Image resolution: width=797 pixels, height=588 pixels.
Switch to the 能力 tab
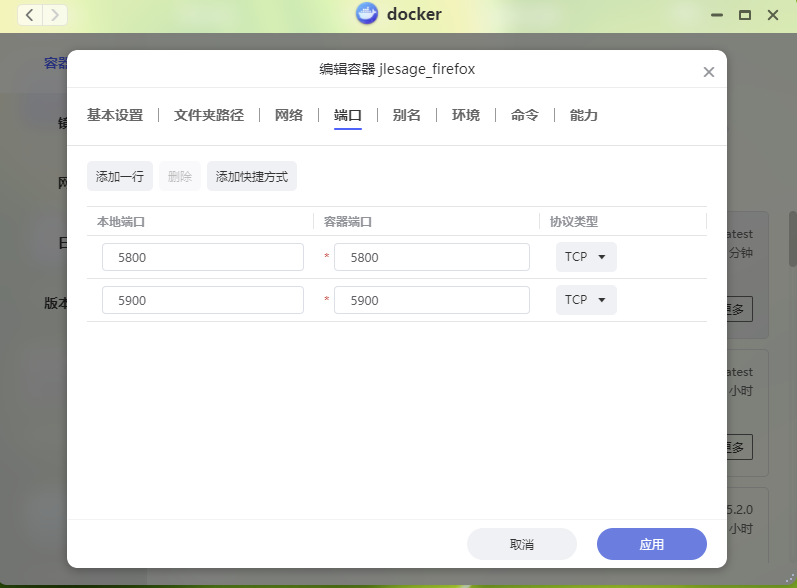tap(584, 115)
